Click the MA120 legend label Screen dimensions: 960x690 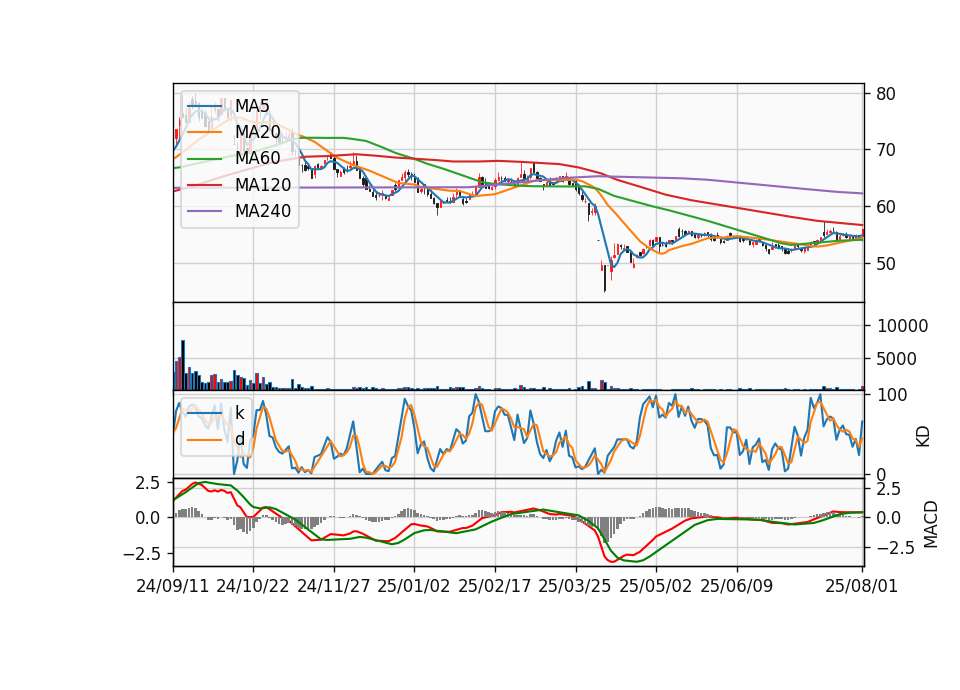[263, 185]
